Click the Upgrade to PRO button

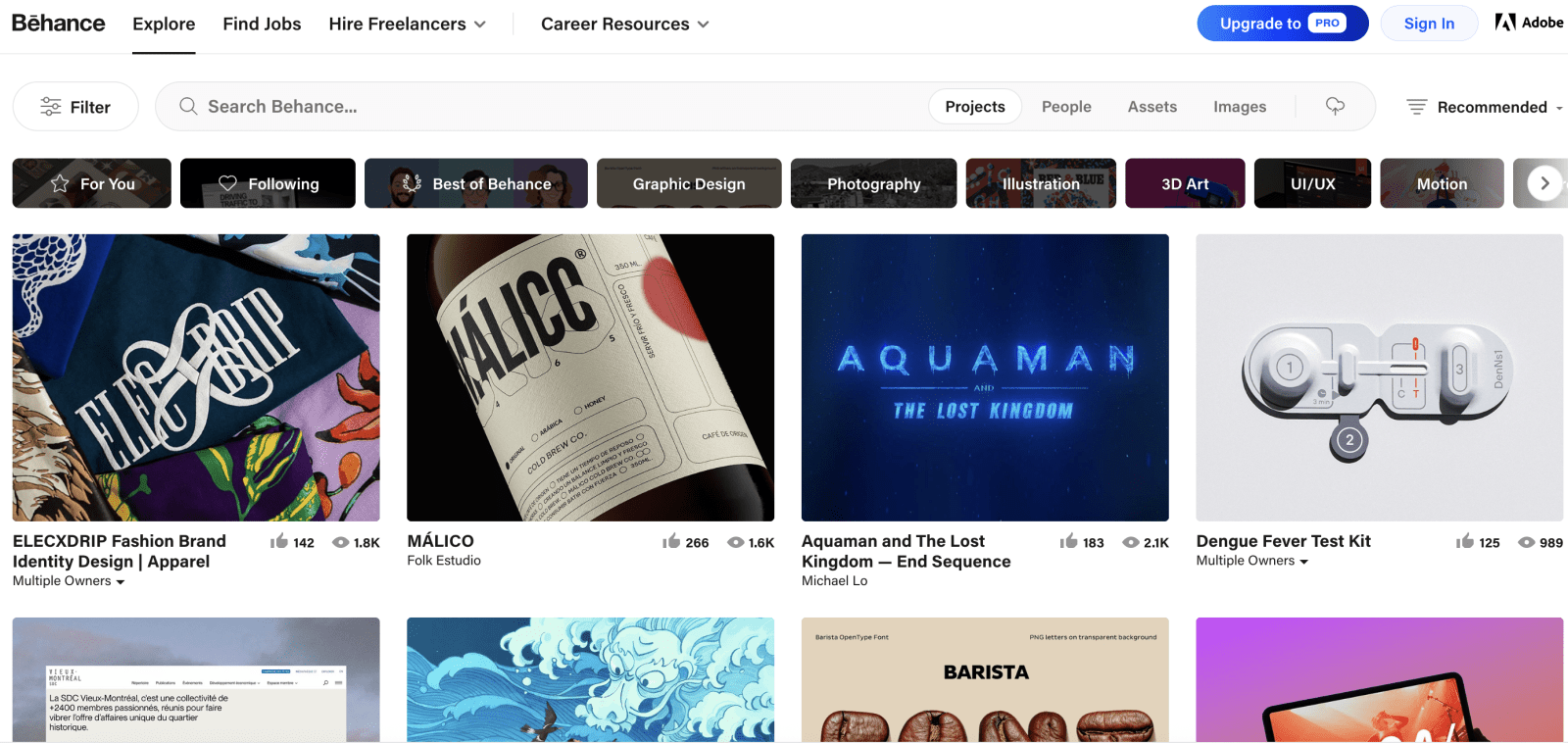(x=1282, y=24)
